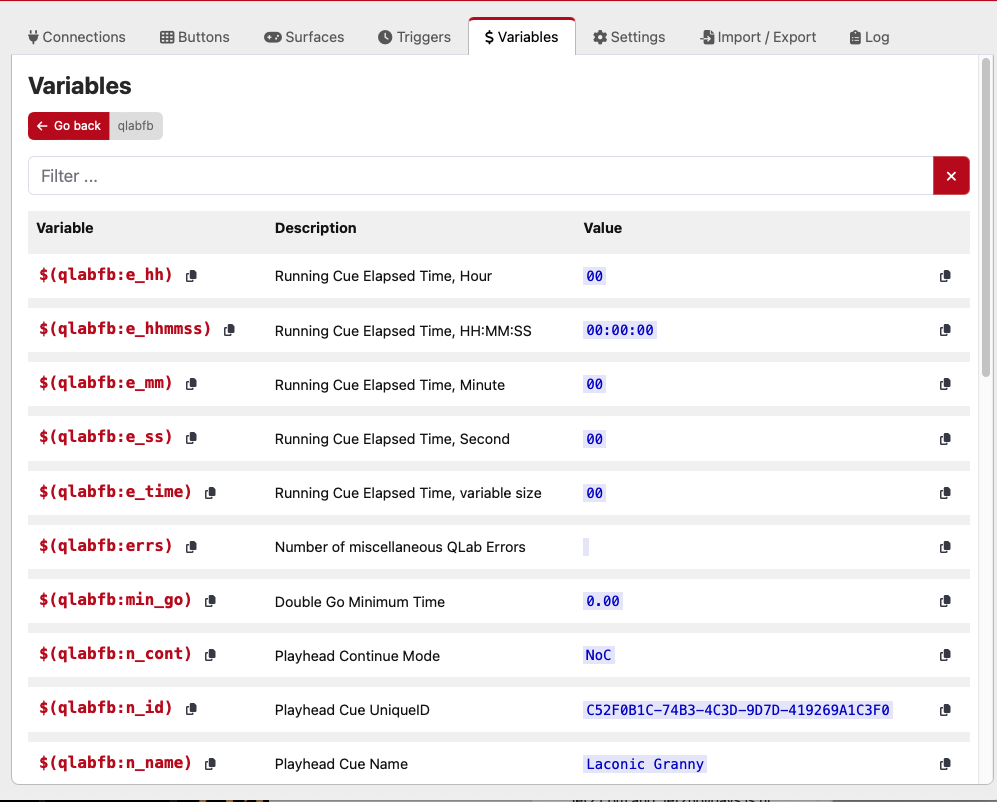Copy the Double Go Minimum Time value
The height and width of the screenshot is (802, 997).
pyautogui.click(x=945, y=601)
